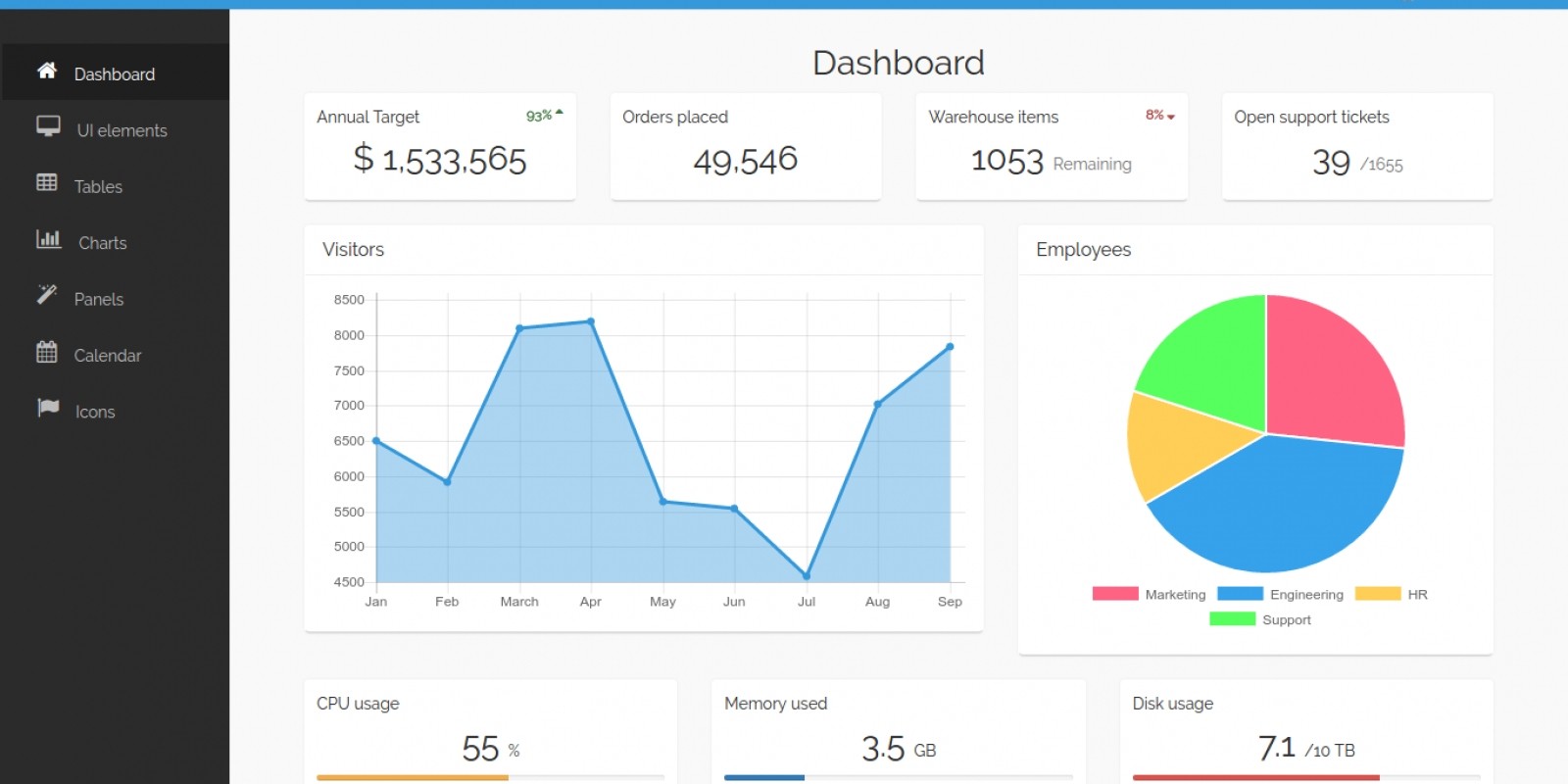Click the Annual Target amount

440,160
